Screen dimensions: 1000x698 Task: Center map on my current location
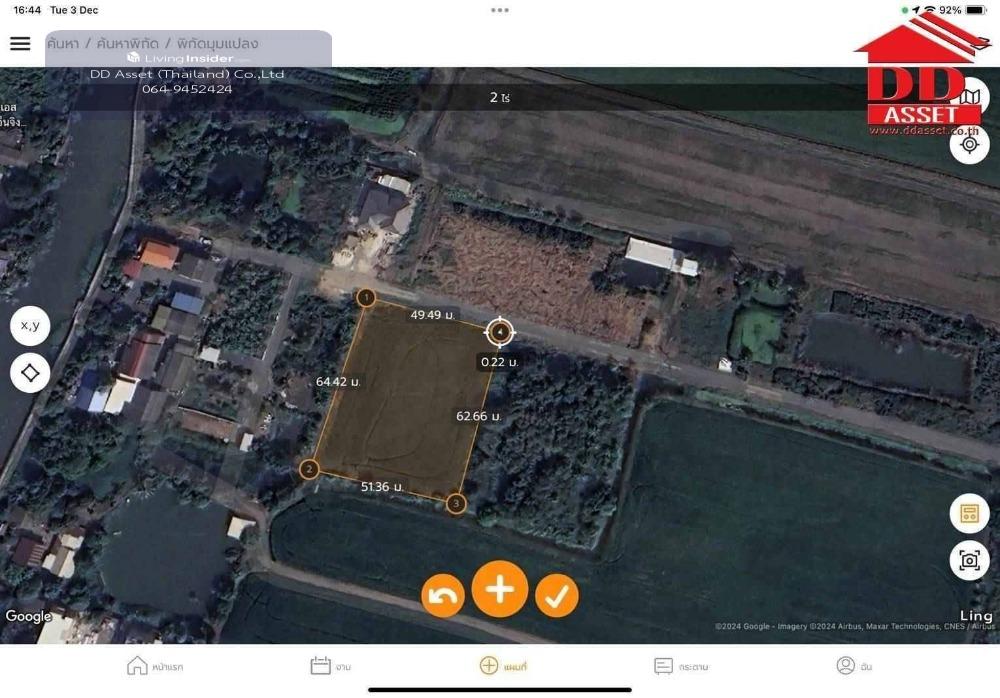[969, 144]
